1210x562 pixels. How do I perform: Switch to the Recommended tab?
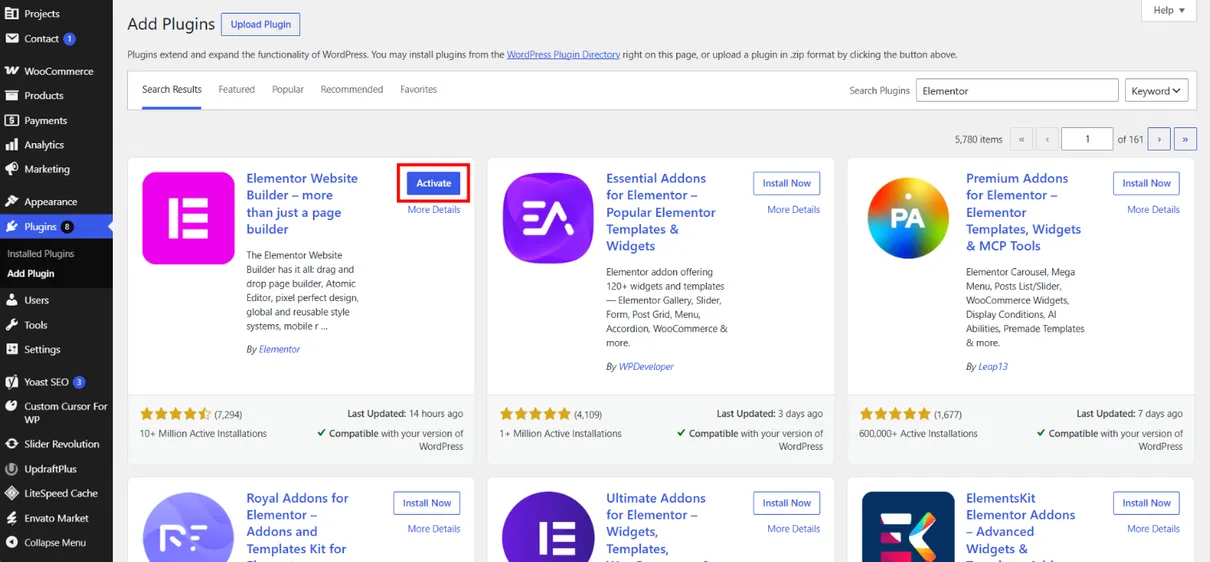tap(352, 90)
